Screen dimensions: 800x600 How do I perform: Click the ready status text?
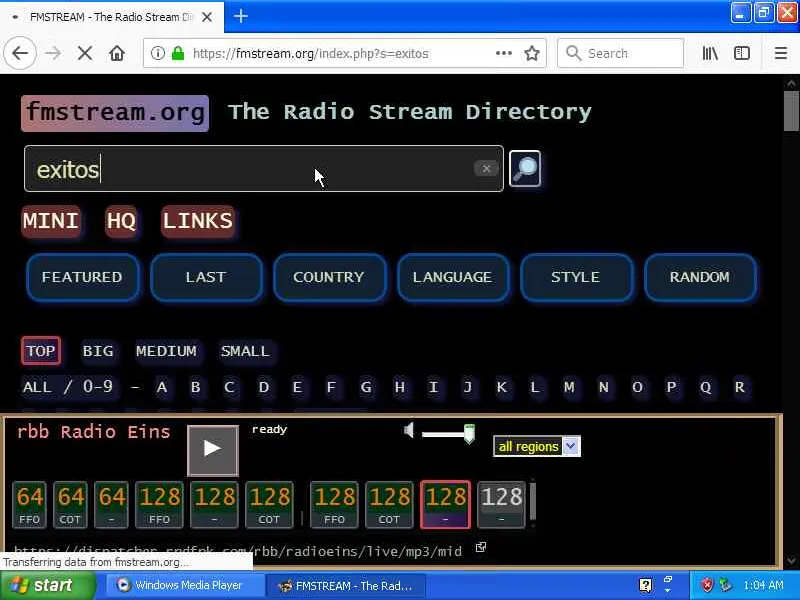pos(269,430)
